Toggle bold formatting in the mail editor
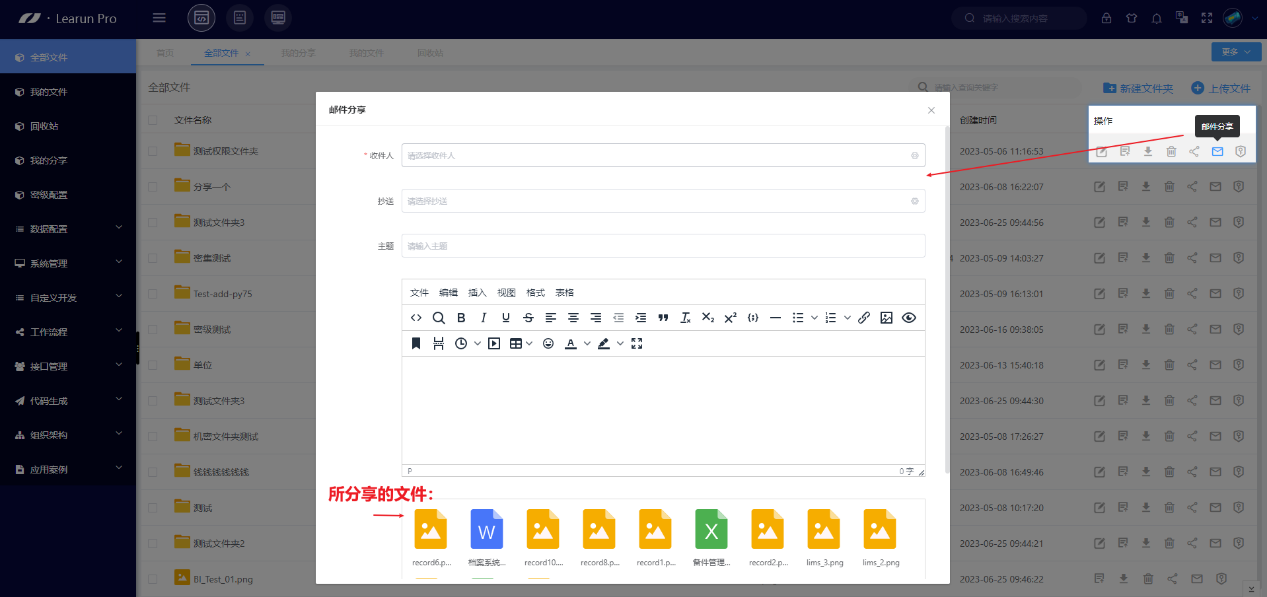 [461, 318]
